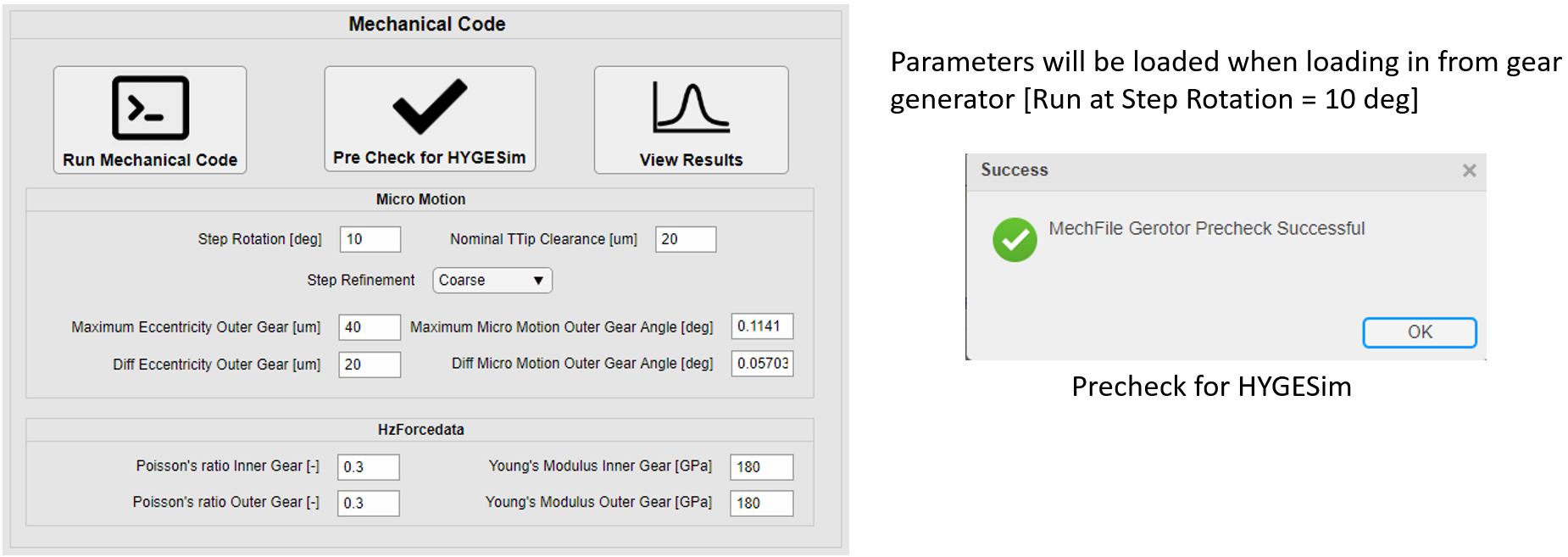
Task: Click the Coarse dropdown arrow
Action: coord(538,281)
